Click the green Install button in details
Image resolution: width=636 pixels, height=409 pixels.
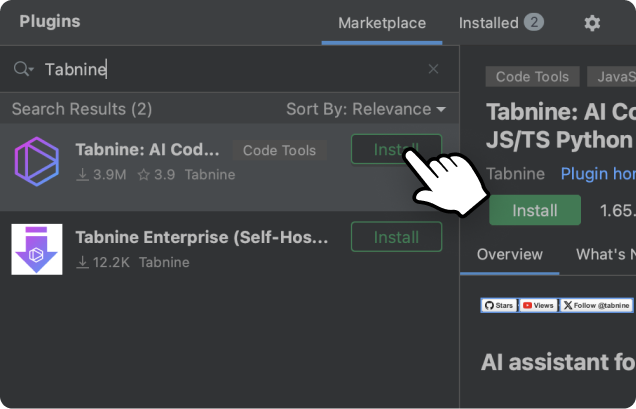click(534, 211)
